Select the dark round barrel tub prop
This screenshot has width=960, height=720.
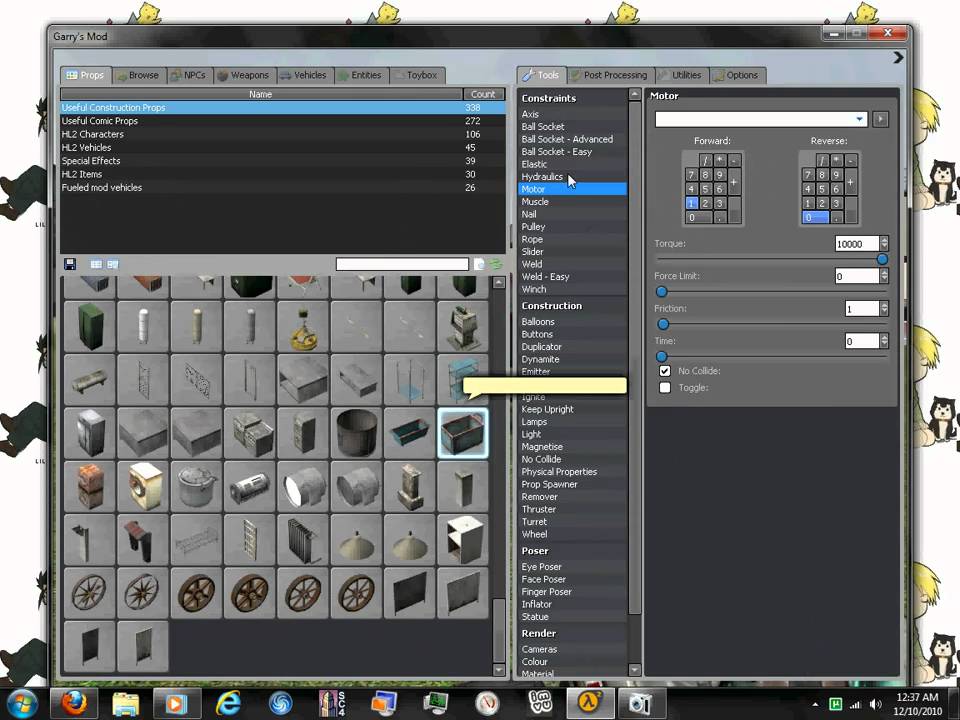pyautogui.click(x=356, y=433)
